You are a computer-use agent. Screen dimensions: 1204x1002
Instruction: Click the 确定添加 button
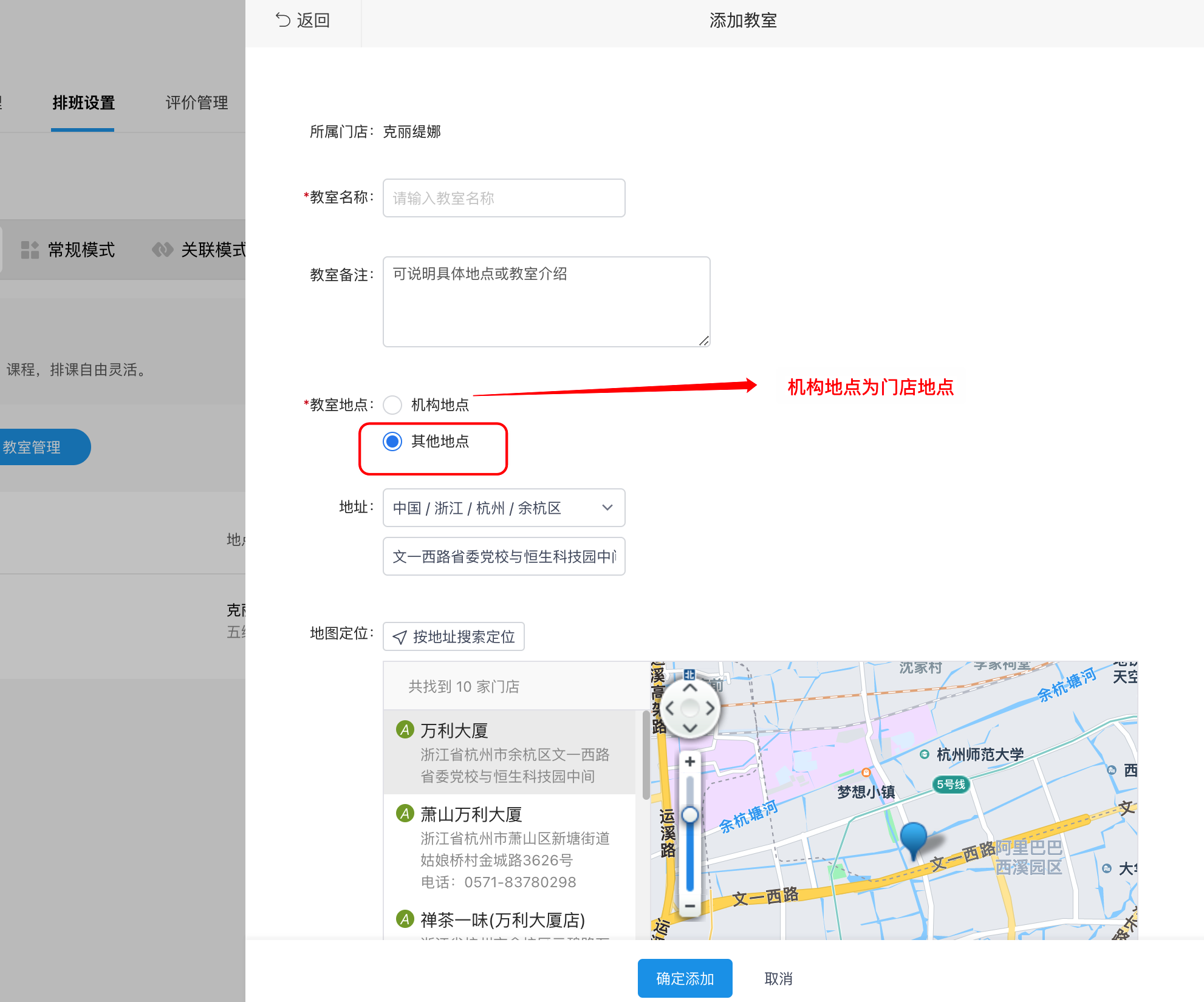[685, 978]
